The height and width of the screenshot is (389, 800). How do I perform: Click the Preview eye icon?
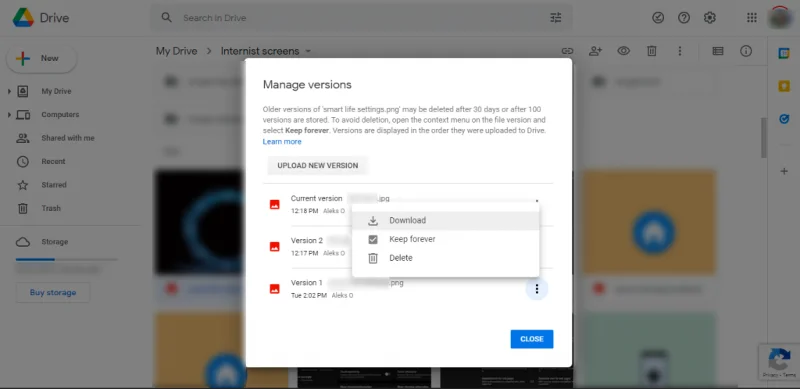623,51
